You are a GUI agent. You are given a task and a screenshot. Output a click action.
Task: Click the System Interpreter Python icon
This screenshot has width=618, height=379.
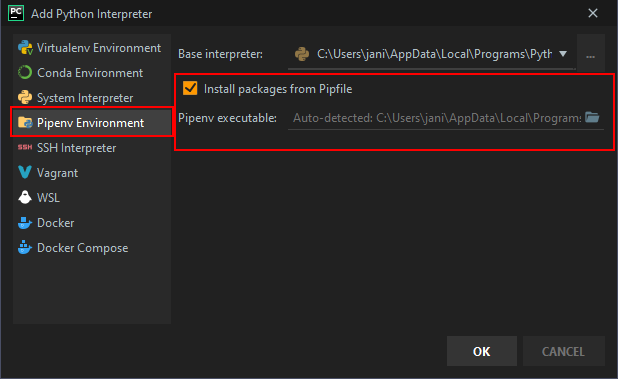25,97
